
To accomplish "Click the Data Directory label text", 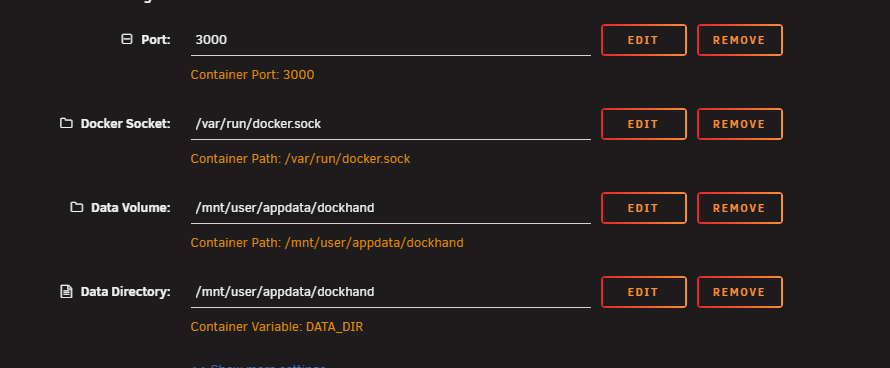I will point(125,292).
